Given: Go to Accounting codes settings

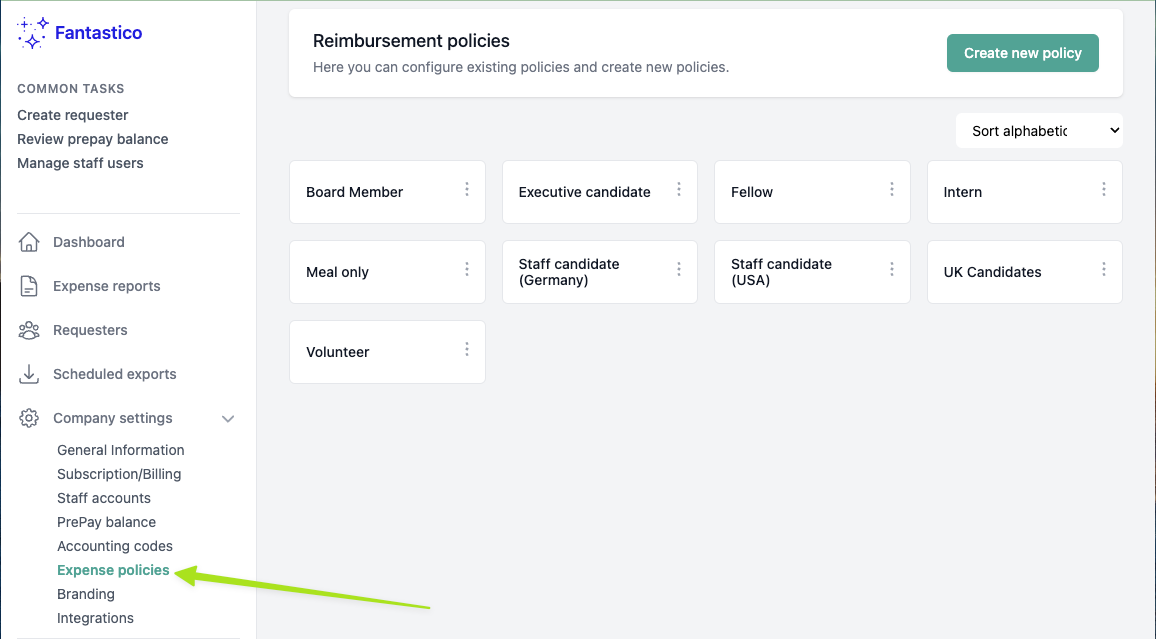Looking at the screenshot, I should [115, 546].
